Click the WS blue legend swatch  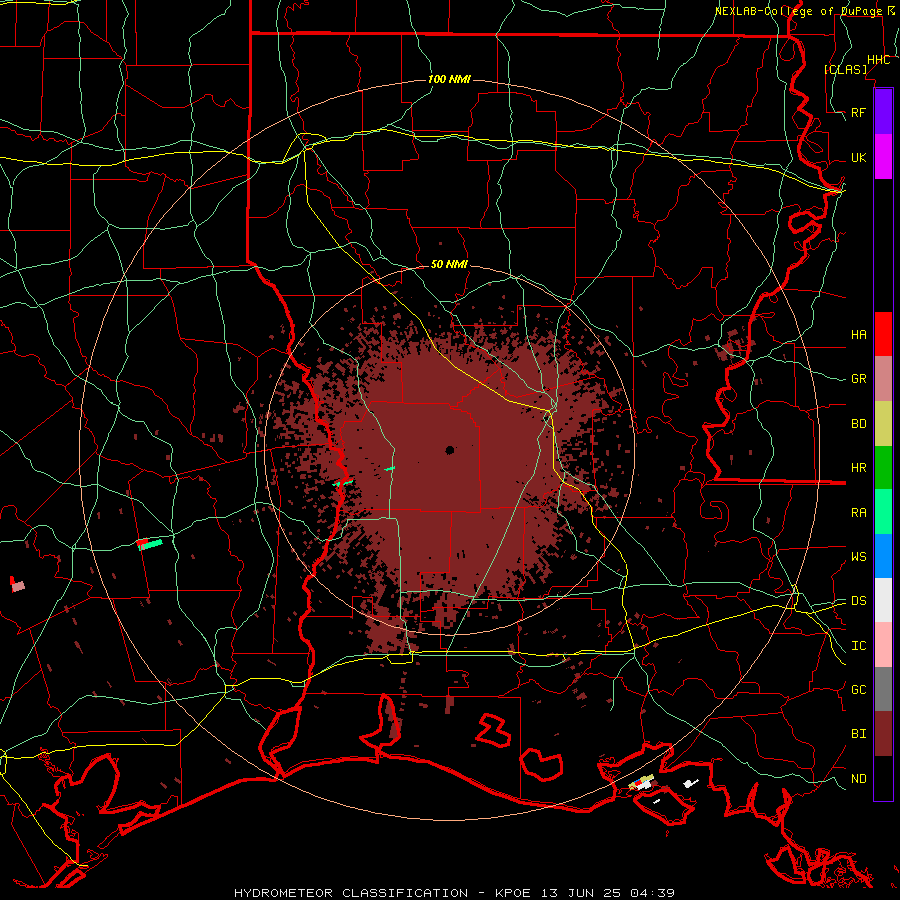(883, 556)
